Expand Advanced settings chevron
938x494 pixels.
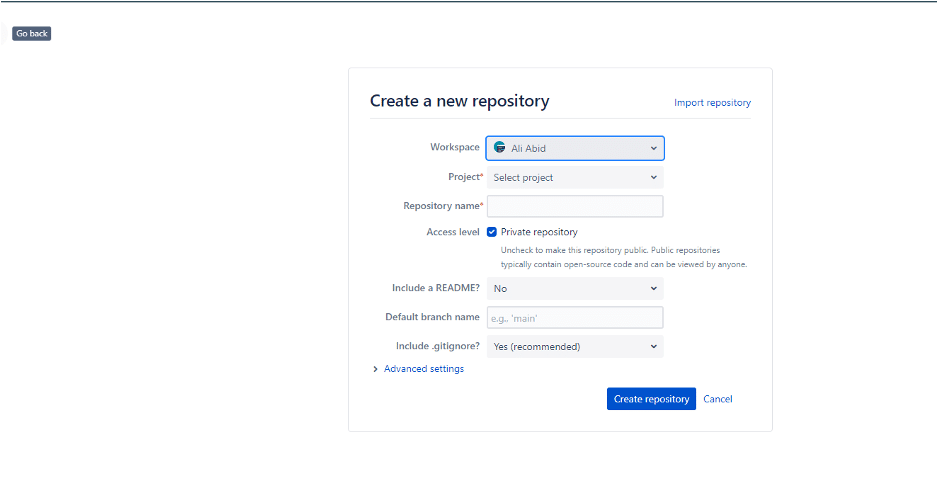375,370
